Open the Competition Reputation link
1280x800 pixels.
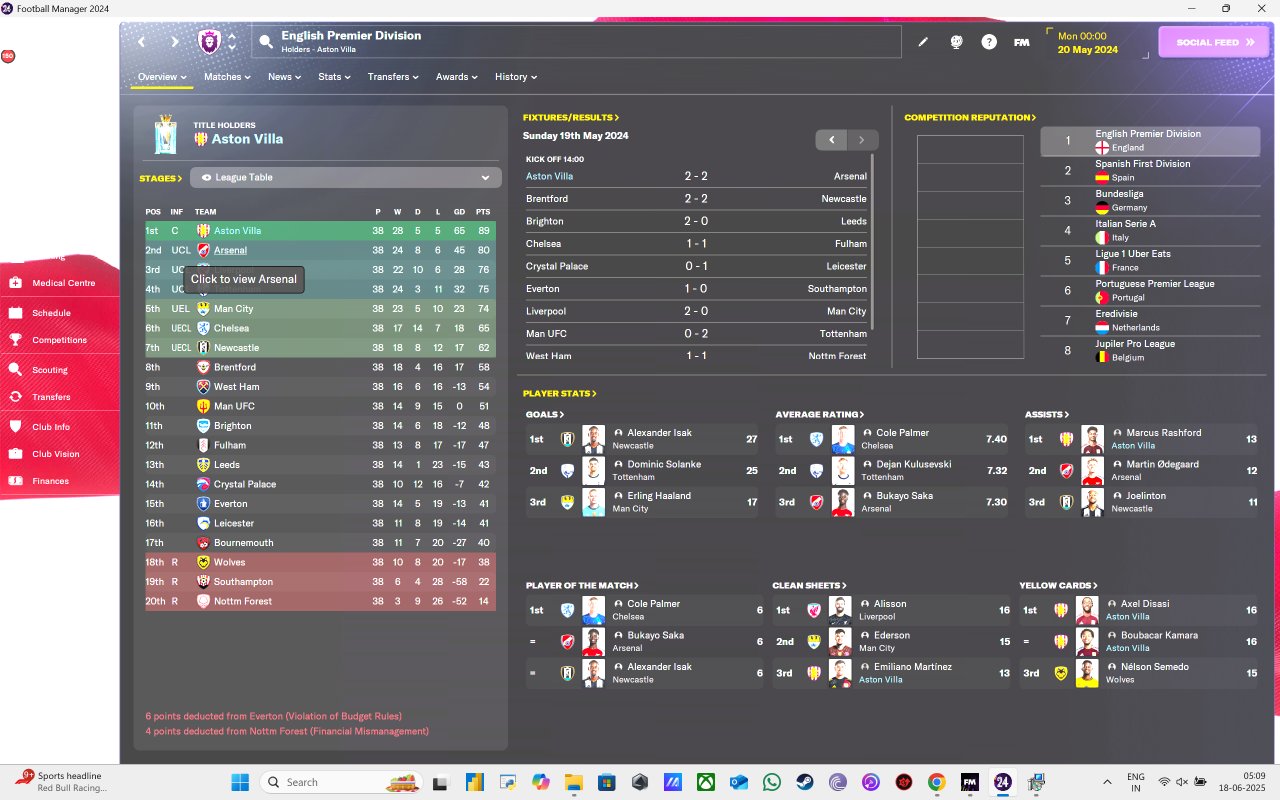click(x=970, y=118)
